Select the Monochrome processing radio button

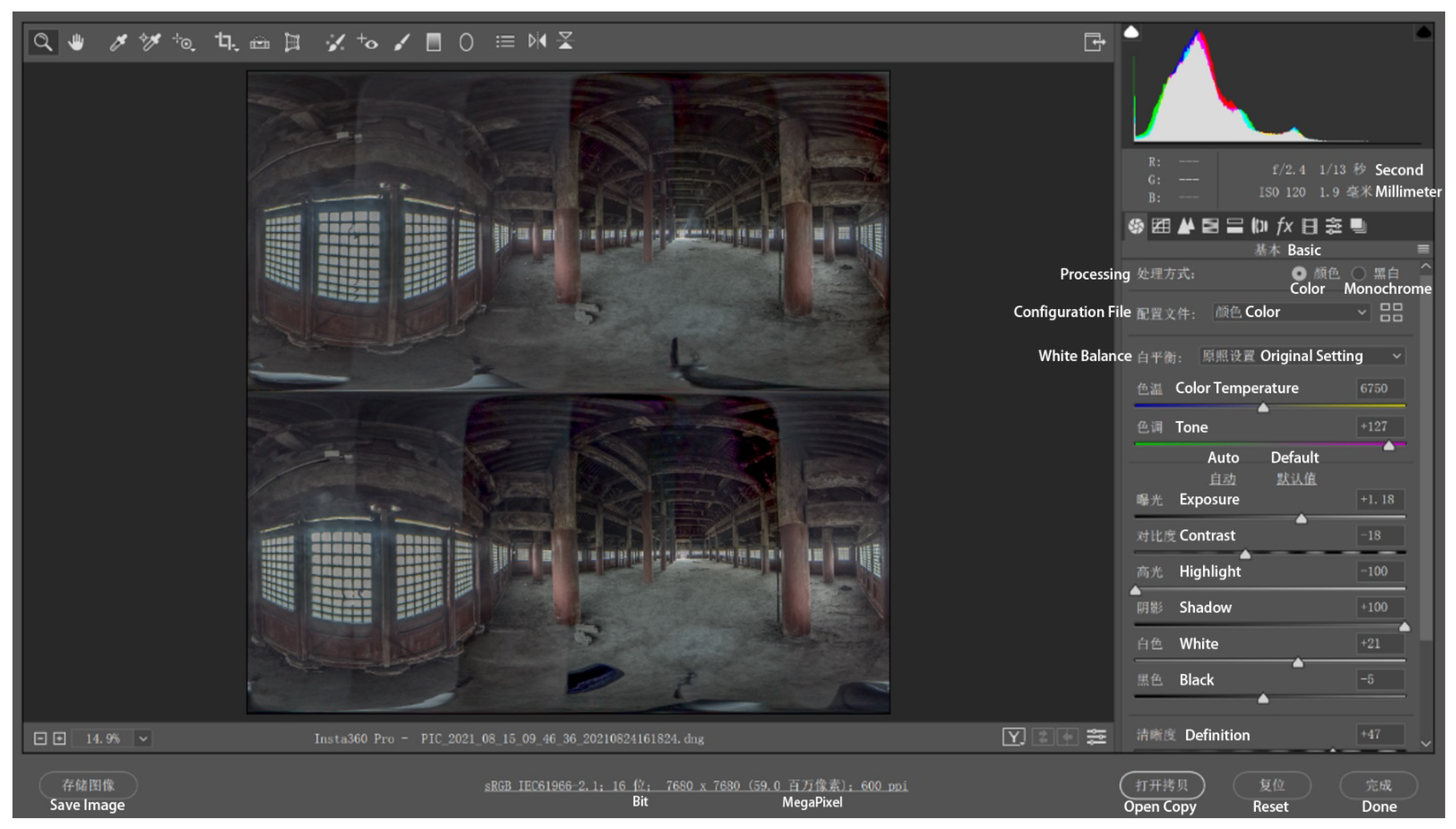(1359, 273)
